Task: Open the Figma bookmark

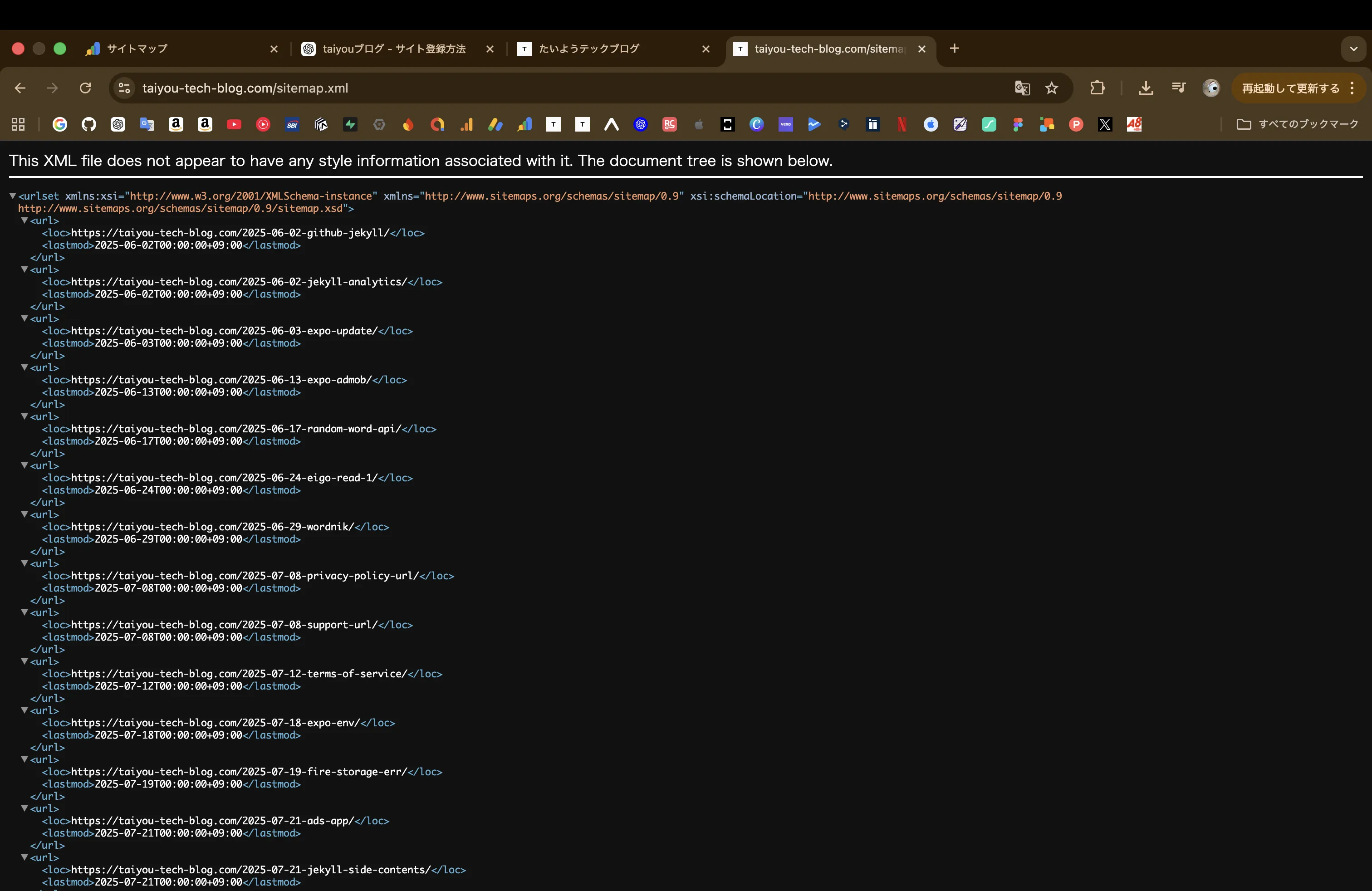Action: [x=1018, y=124]
